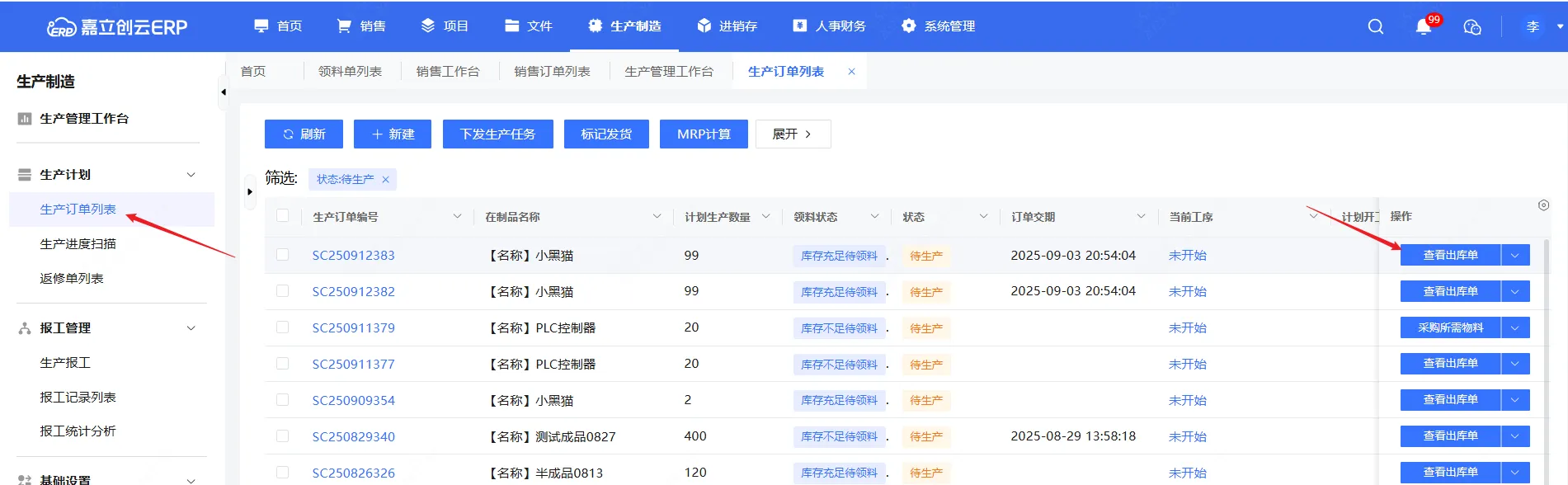Collapse the left sidebar with arrow handle

click(x=223, y=92)
